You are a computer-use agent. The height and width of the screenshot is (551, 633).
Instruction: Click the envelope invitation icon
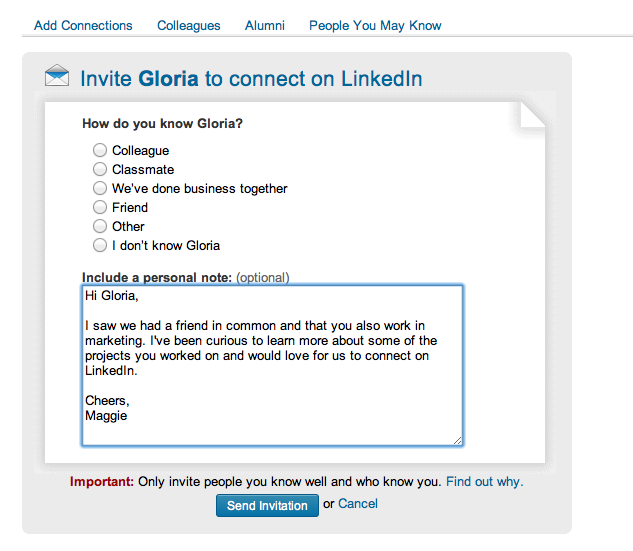[x=57, y=75]
